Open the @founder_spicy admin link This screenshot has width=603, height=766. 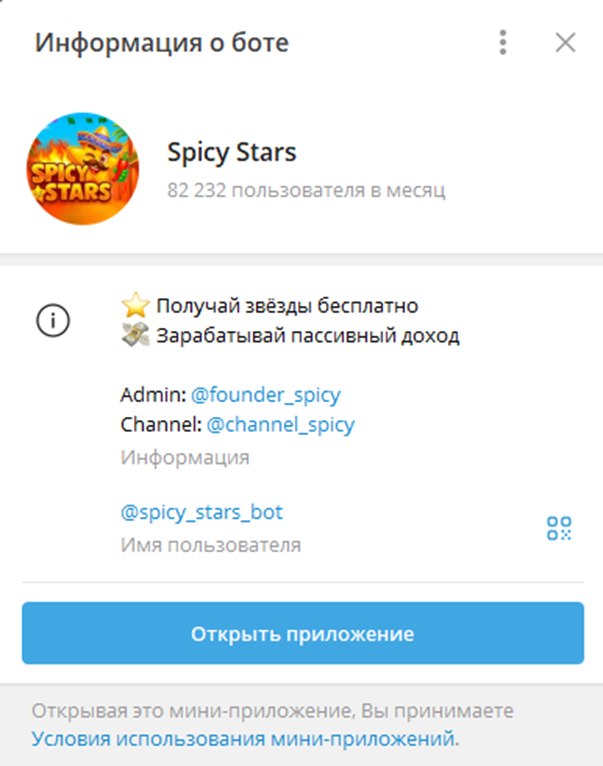click(x=265, y=395)
